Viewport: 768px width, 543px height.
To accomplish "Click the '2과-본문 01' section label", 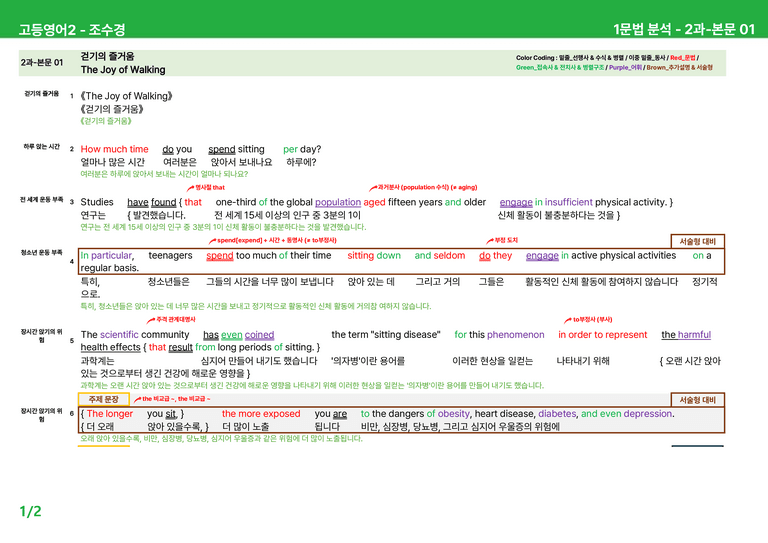I will [42, 63].
